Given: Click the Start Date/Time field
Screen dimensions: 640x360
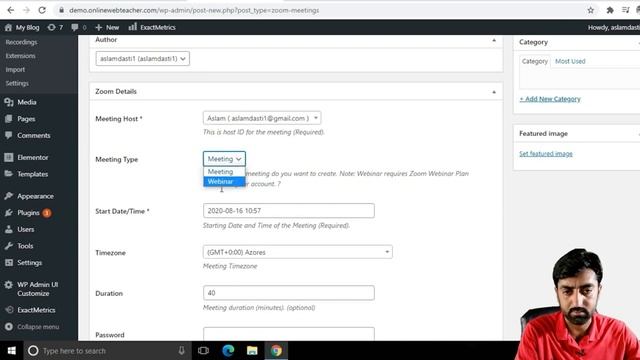Looking at the screenshot, I should click(x=289, y=211).
